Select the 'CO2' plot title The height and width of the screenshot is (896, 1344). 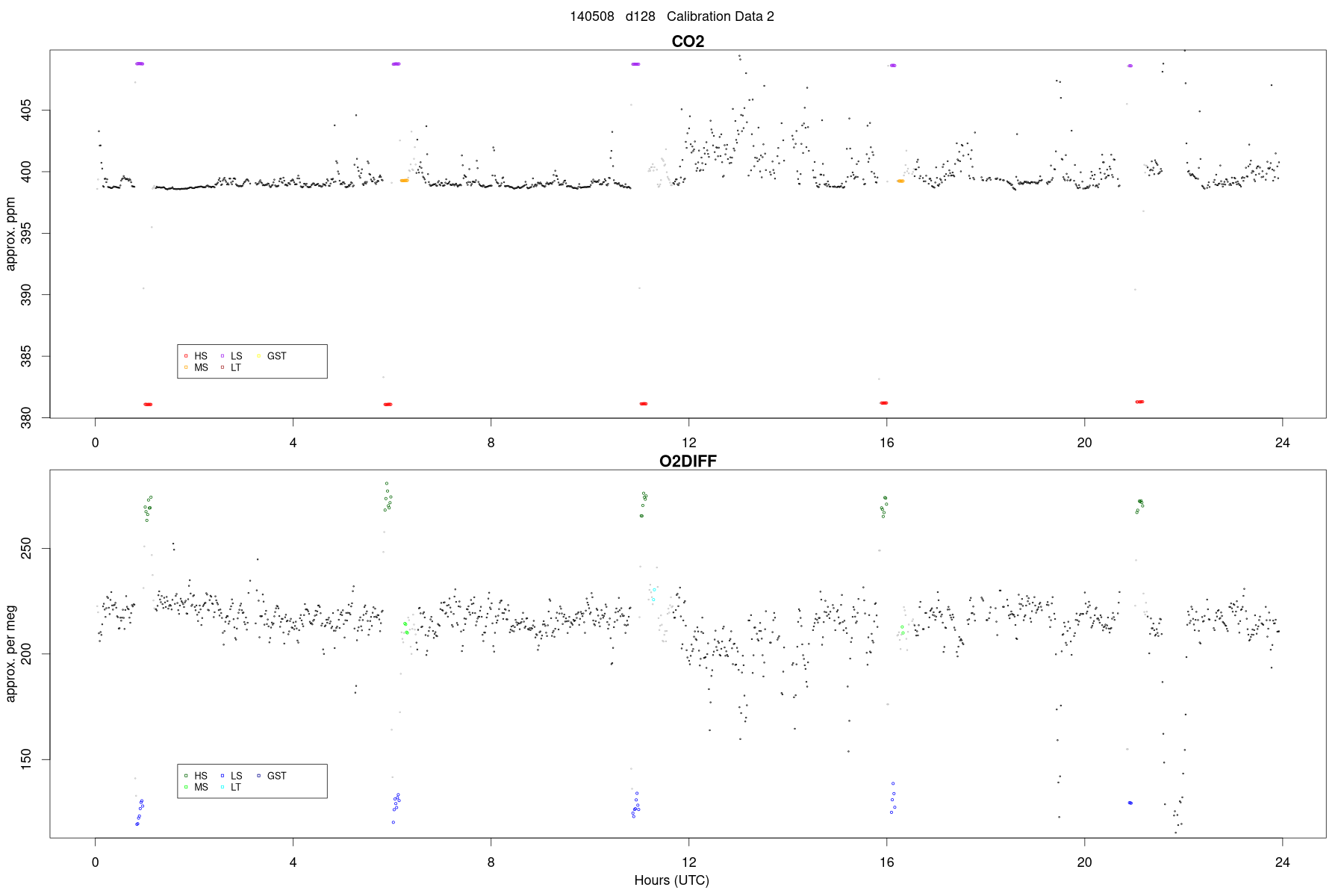(x=688, y=42)
